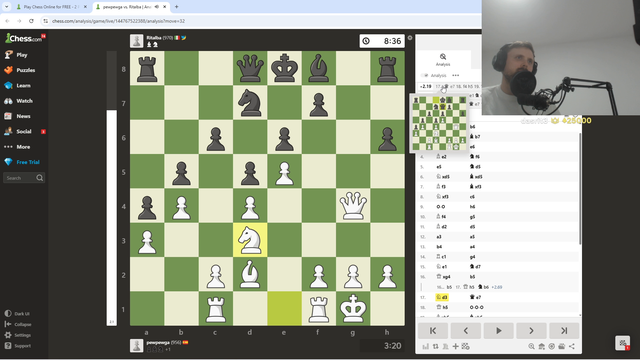Click the O-O-O move in row 18

pos(476,307)
